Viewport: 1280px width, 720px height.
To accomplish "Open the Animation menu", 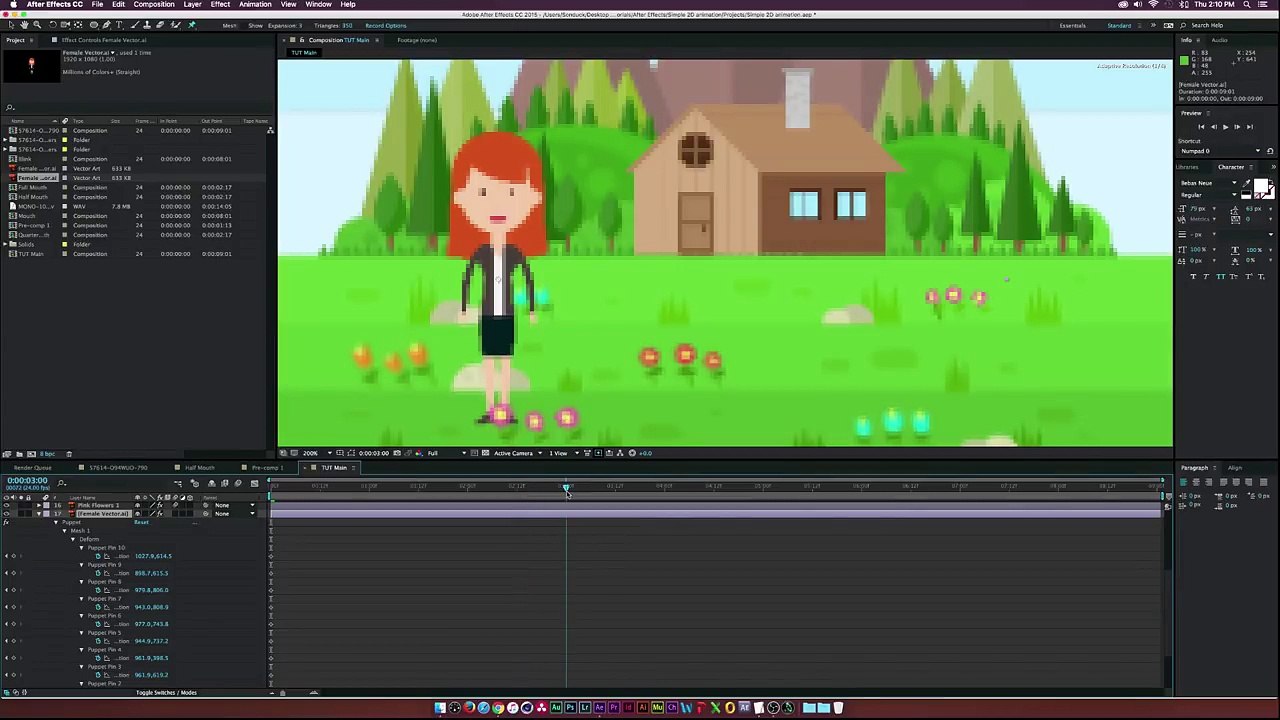I will click(255, 4).
